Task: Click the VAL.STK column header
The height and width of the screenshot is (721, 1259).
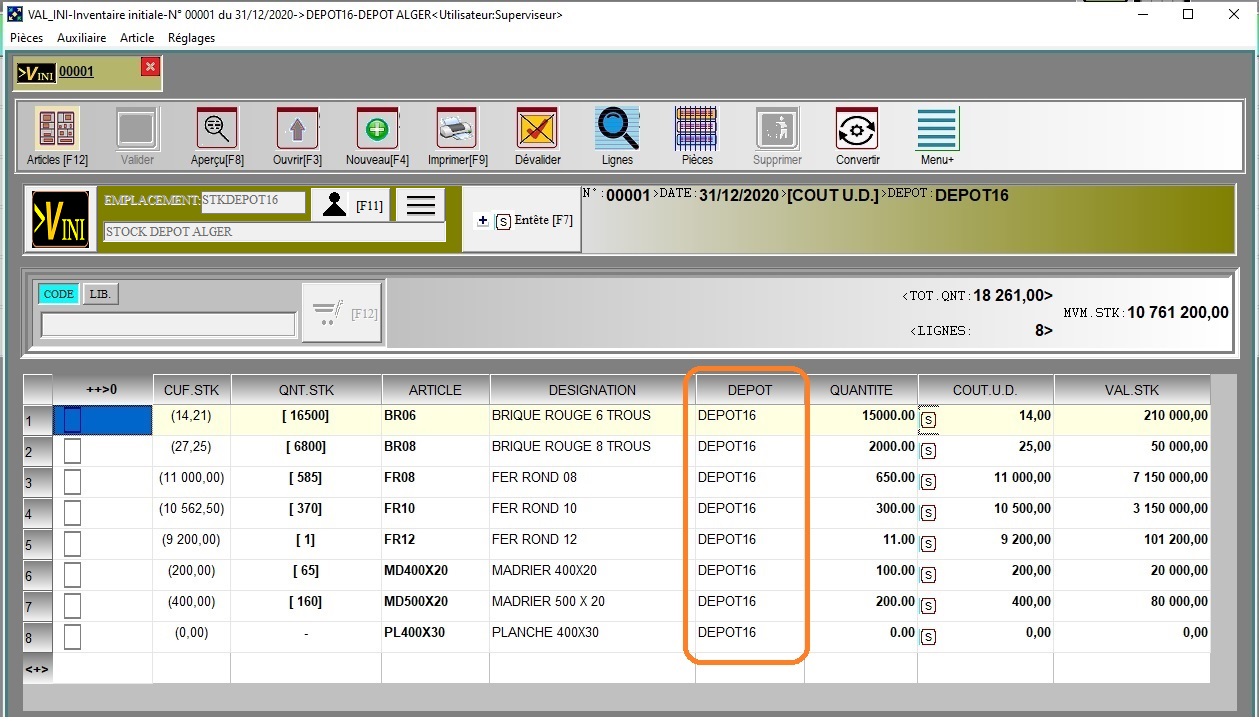Action: point(1132,390)
